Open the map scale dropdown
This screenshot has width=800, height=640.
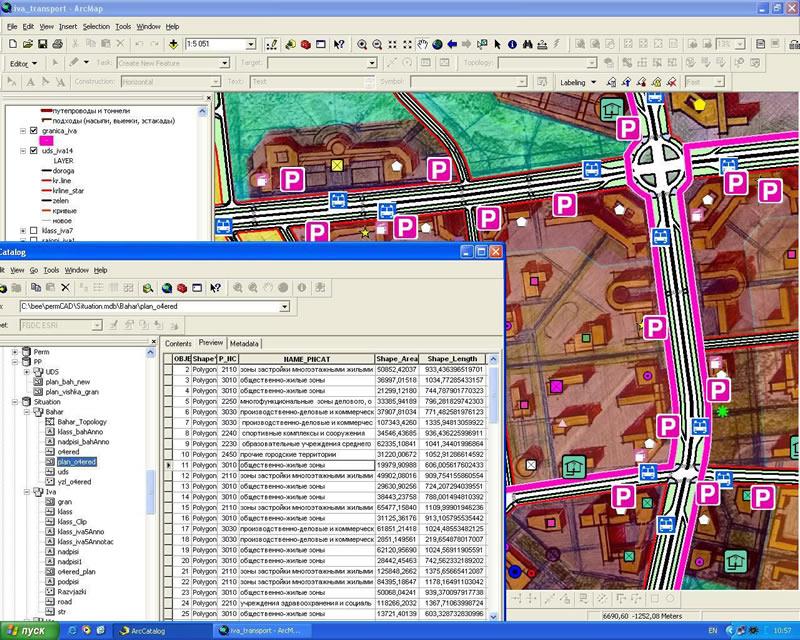[x=249, y=45]
